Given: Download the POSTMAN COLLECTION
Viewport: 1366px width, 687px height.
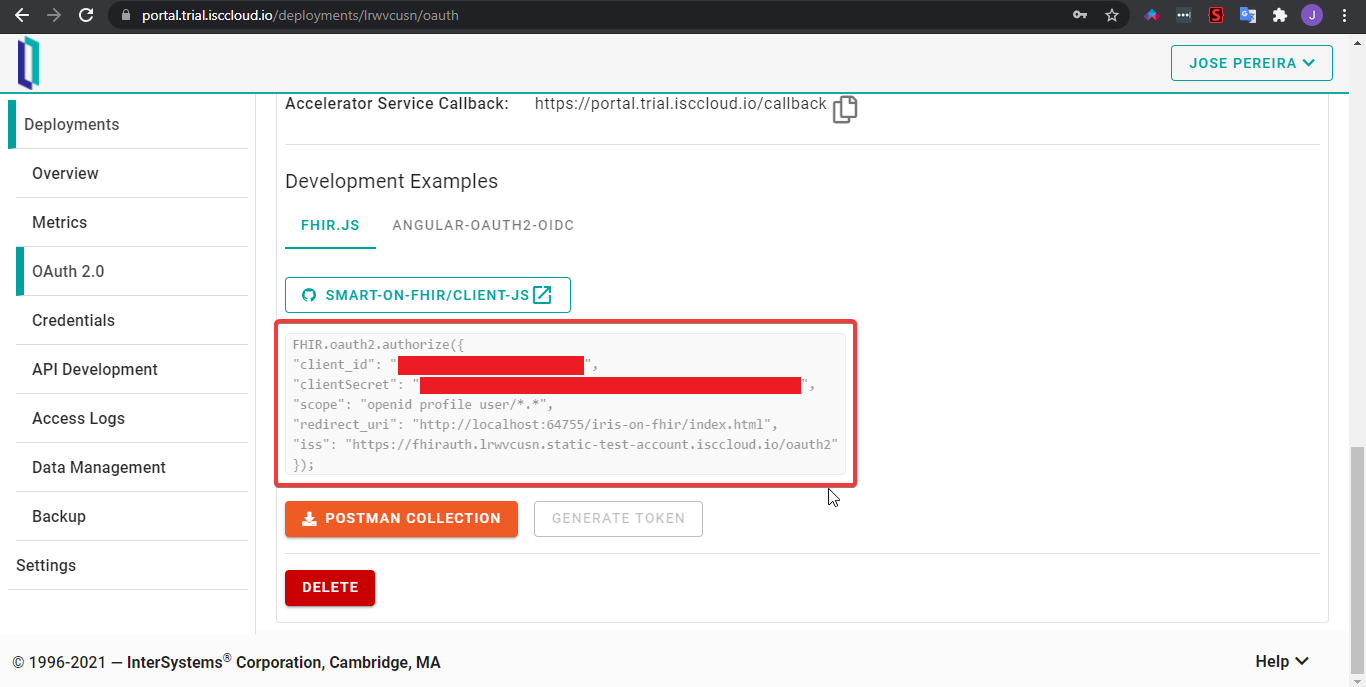Looking at the screenshot, I should pos(401,518).
